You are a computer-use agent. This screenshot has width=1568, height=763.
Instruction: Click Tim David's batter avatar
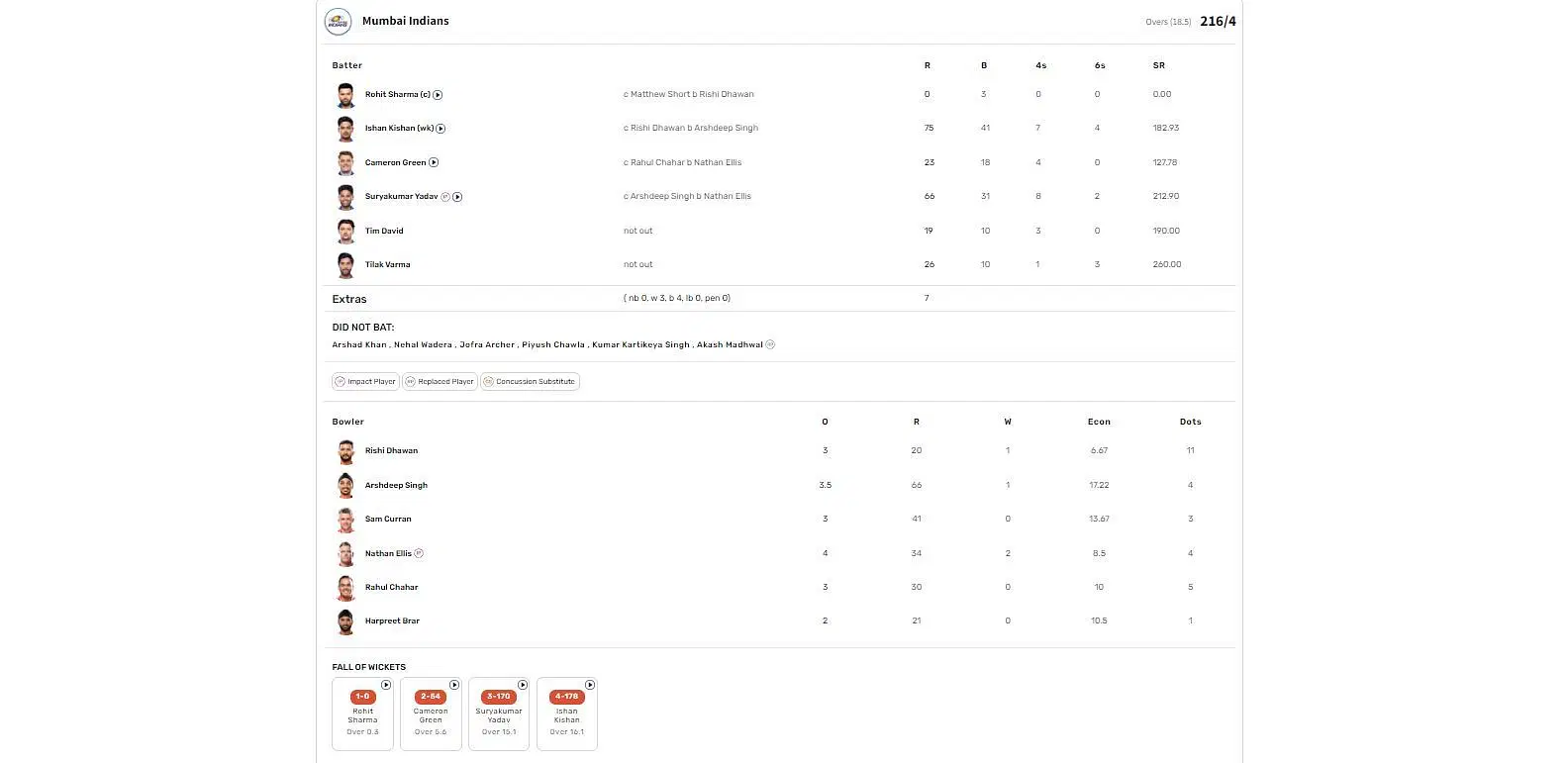(345, 231)
